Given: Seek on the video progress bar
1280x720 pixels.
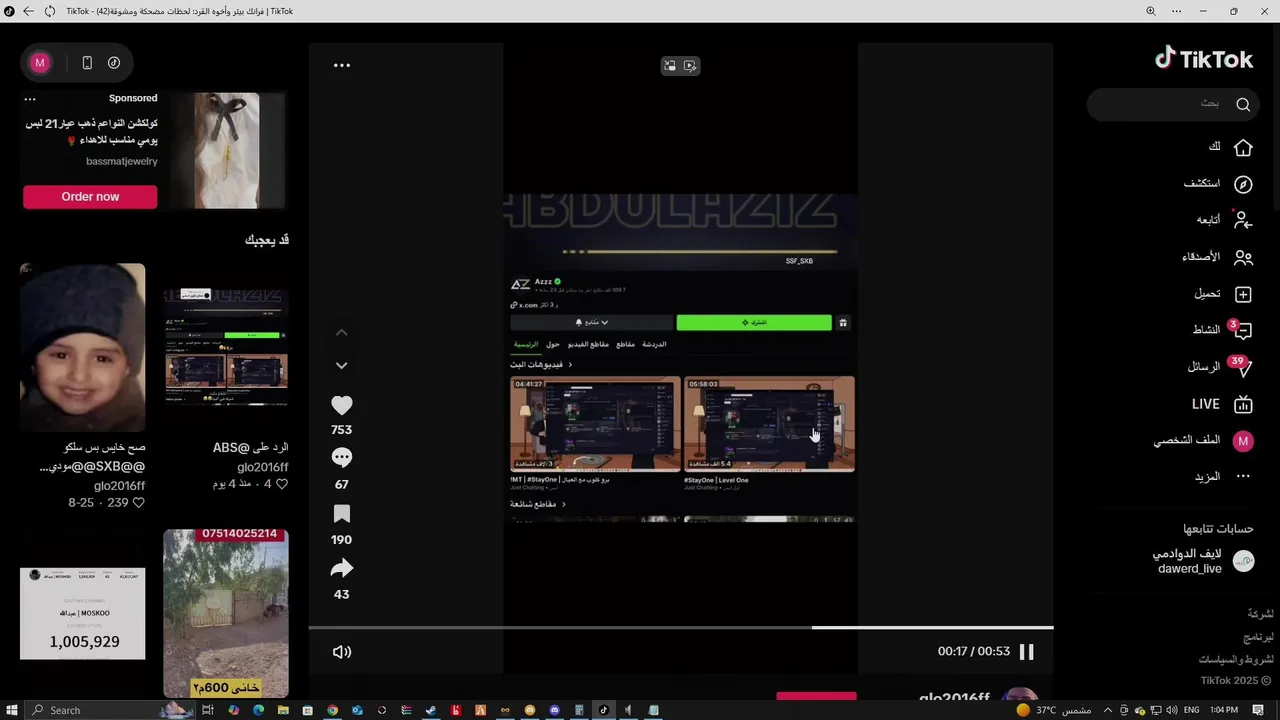Looking at the screenshot, I should pyautogui.click(x=680, y=628).
